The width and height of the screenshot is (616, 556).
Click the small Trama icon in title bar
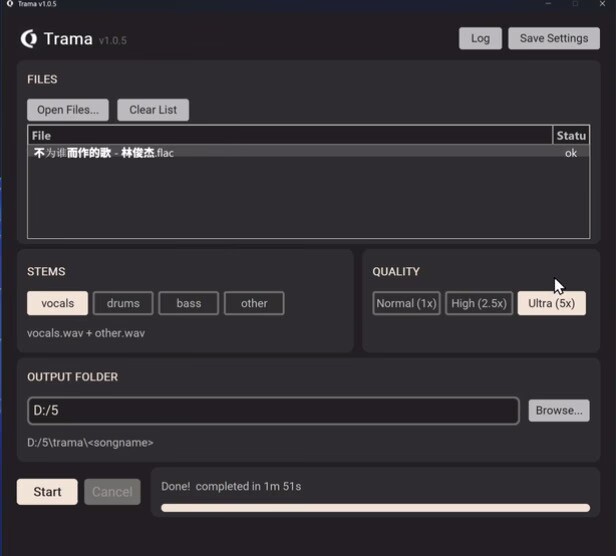(x=10, y=4)
